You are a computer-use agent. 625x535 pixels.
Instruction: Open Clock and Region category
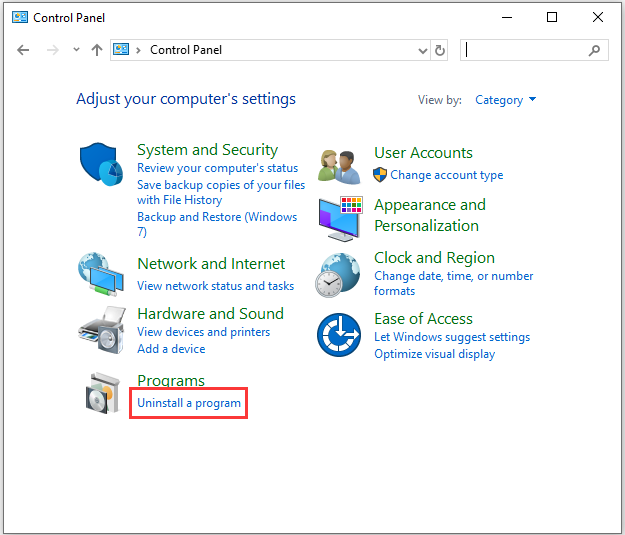pos(434,258)
